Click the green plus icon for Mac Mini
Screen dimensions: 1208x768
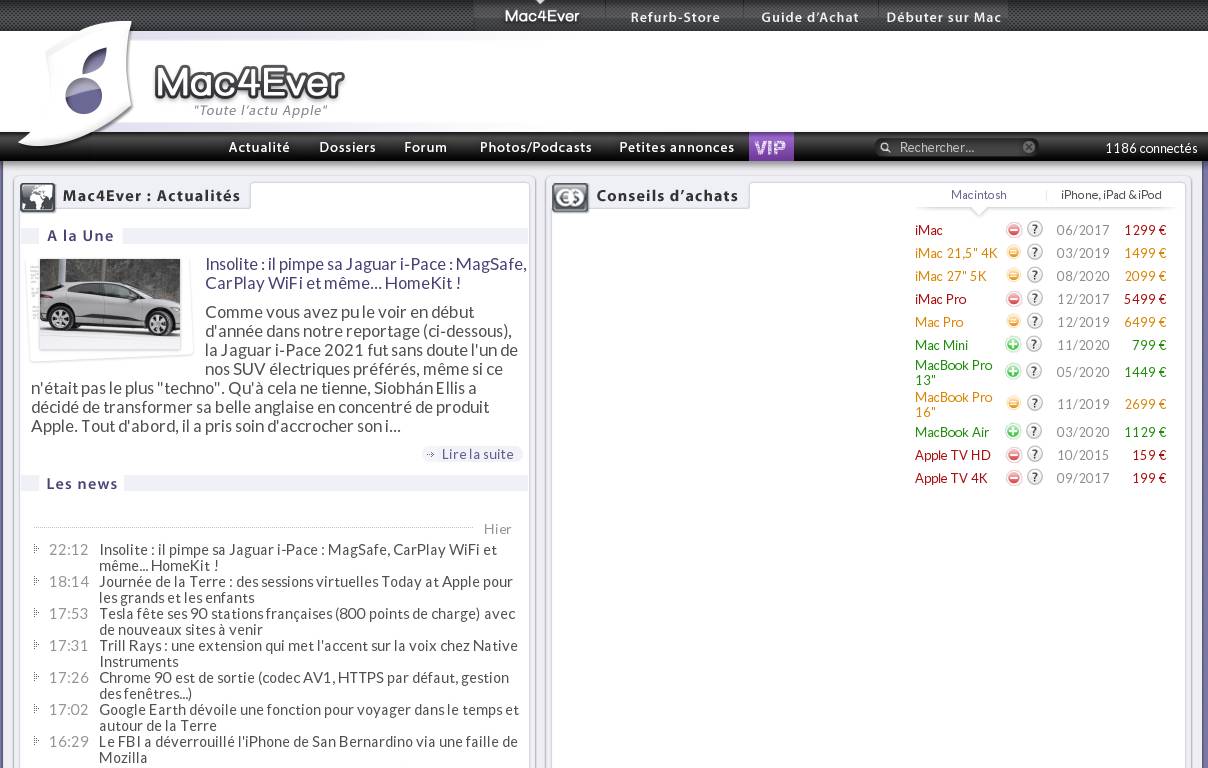pos(1013,345)
